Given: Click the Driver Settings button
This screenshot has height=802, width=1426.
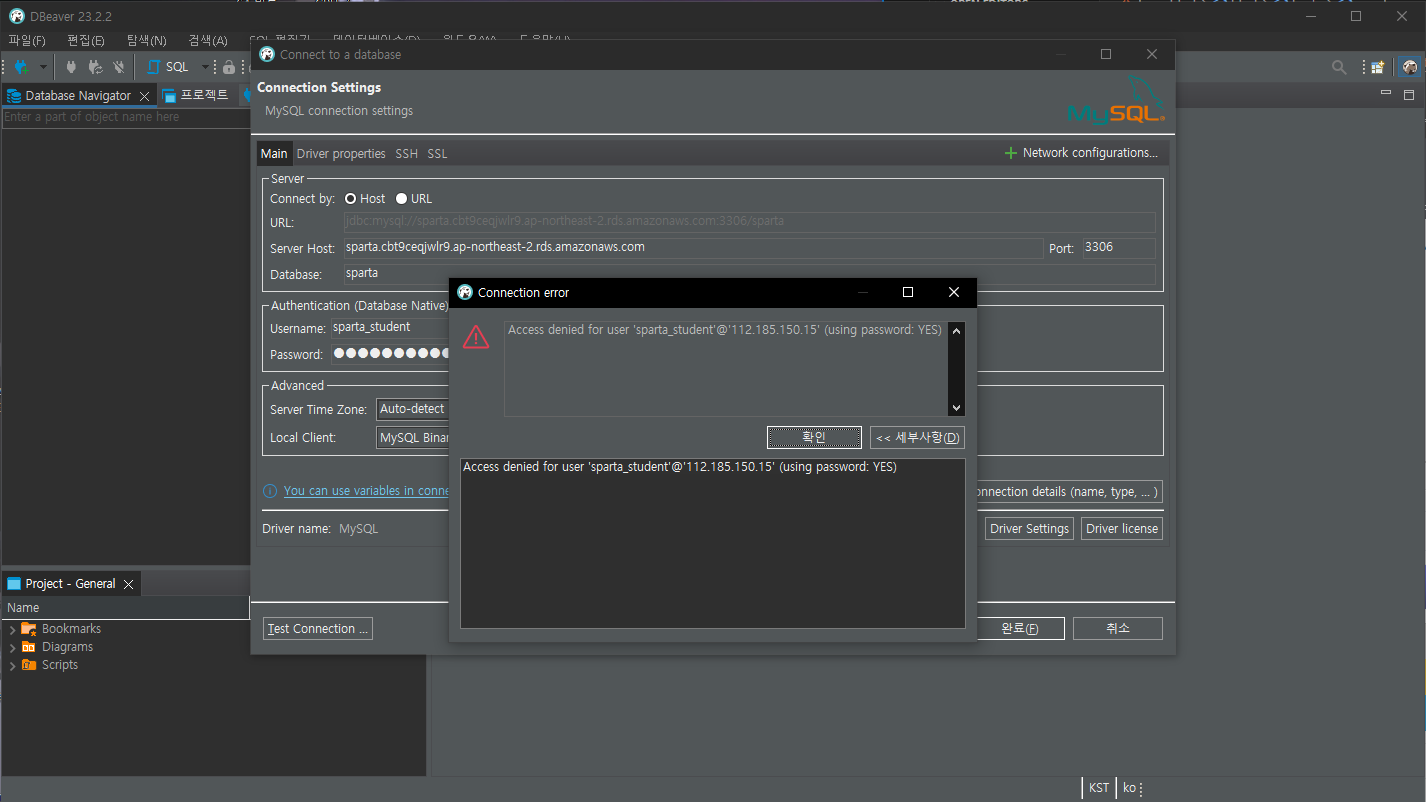Looking at the screenshot, I should coord(1030,529).
